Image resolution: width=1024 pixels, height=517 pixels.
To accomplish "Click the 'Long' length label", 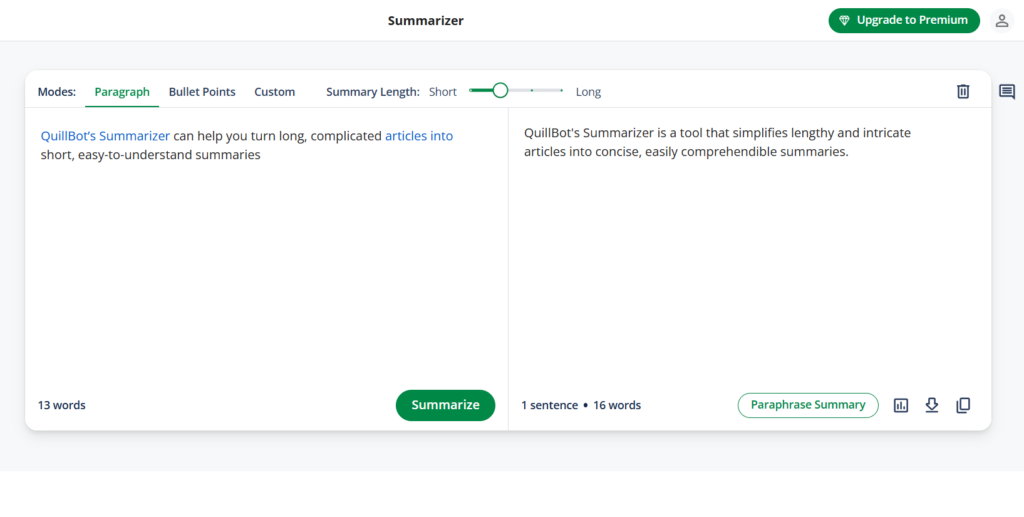I will [588, 92].
